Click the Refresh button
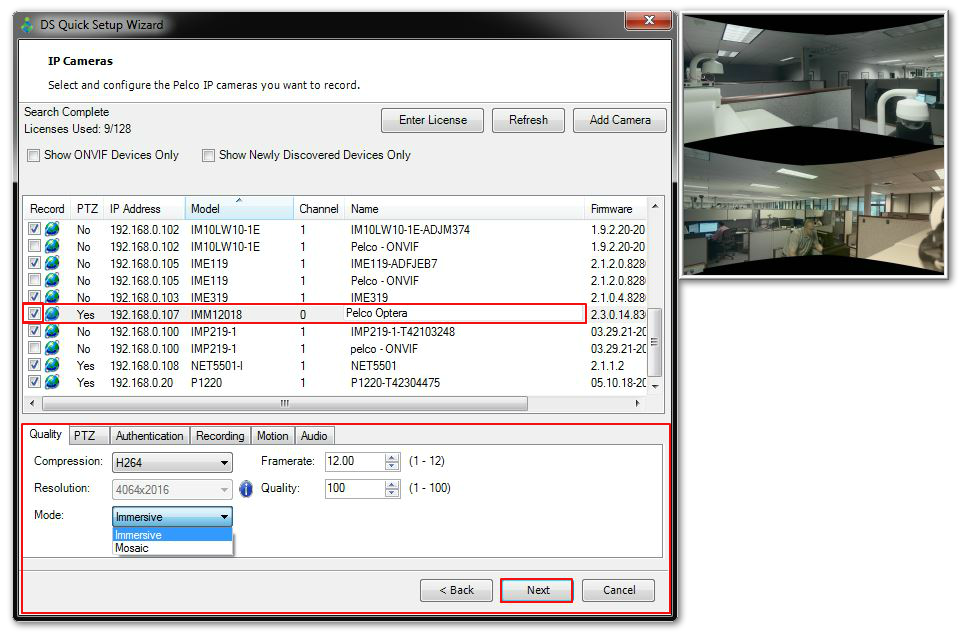Screen dimensions: 962x634 click(528, 120)
